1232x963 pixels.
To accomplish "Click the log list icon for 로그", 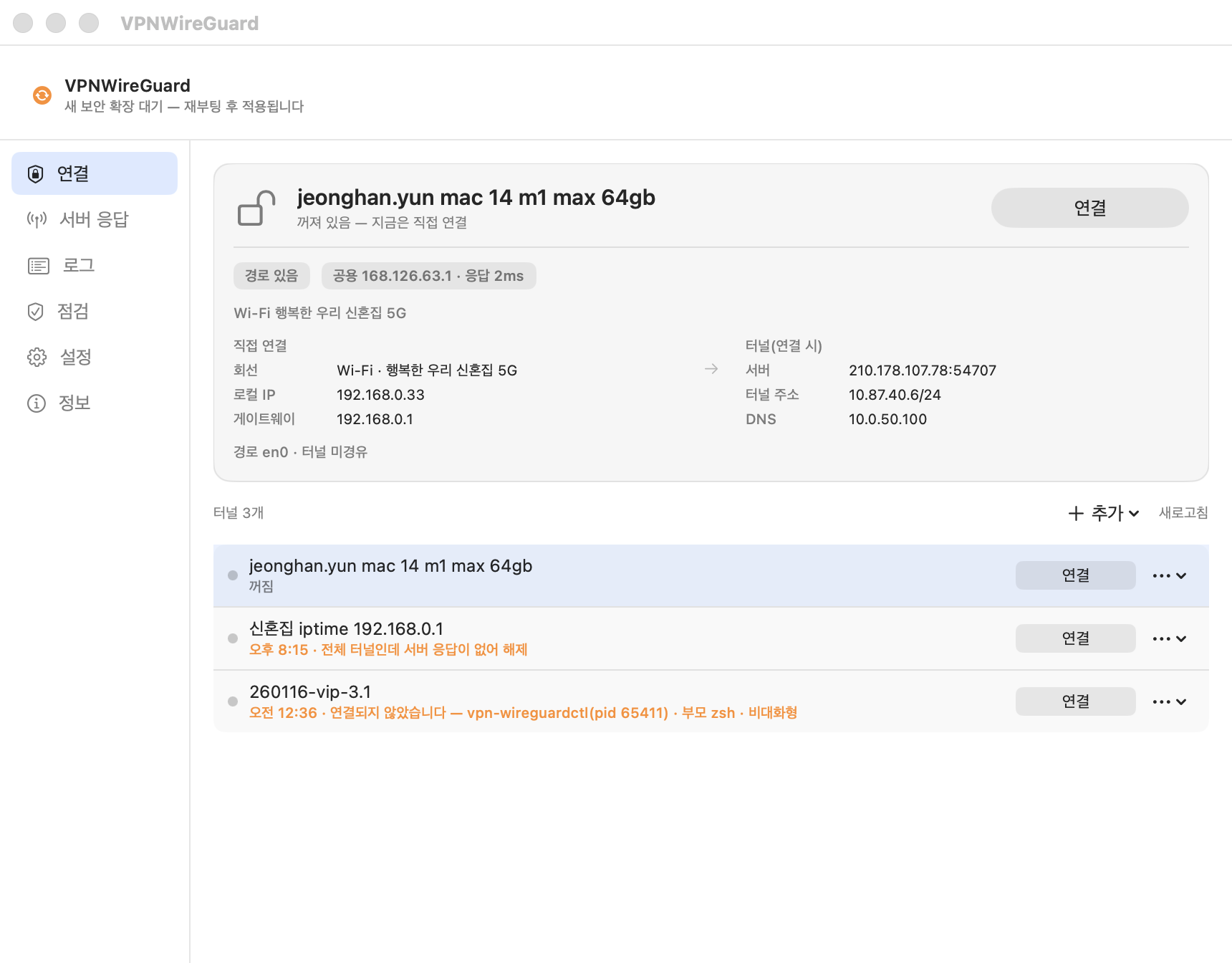I will tap(38, 266).
